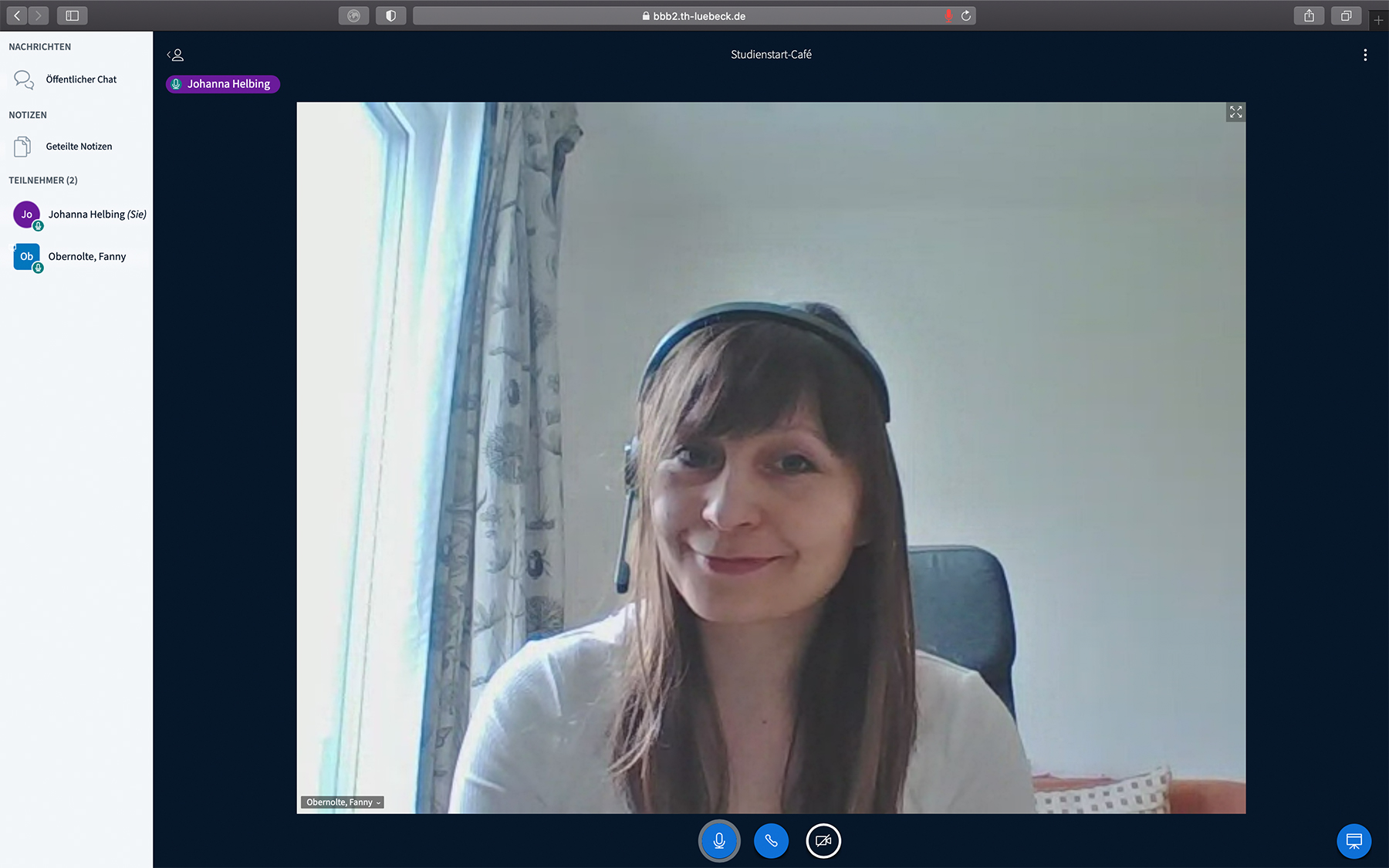Reload the page in Safari
Screen dimensions: 1389x868
pyautogui.click(x=965, y=15)
